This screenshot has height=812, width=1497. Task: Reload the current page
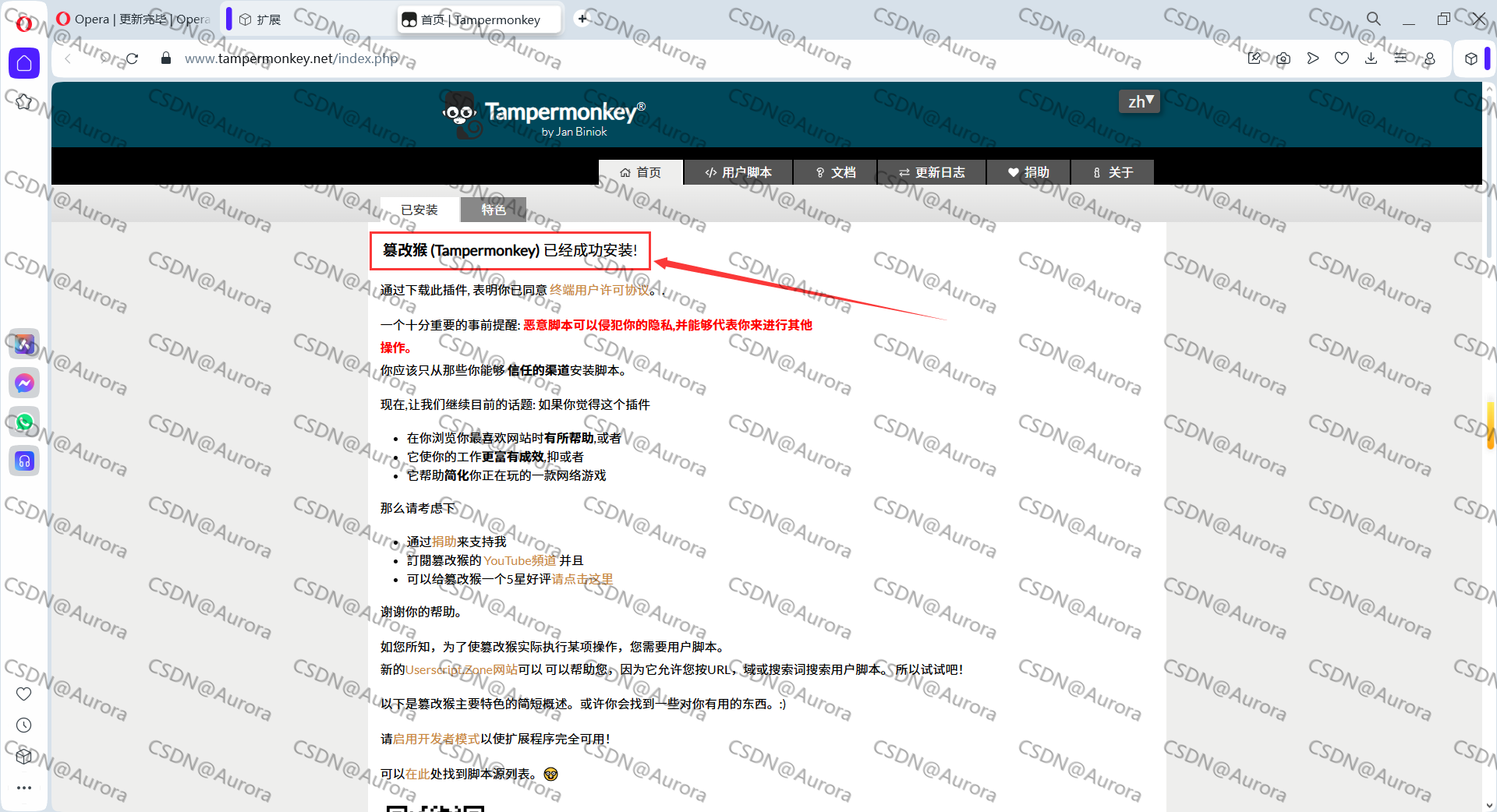click(x=132, y=58)
